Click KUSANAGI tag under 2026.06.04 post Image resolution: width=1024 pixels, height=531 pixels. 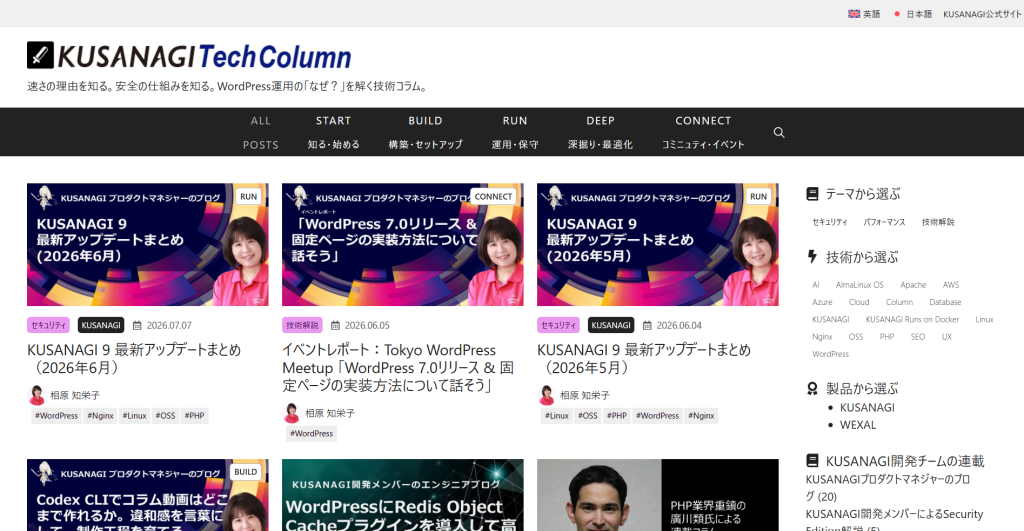[611, 325]
